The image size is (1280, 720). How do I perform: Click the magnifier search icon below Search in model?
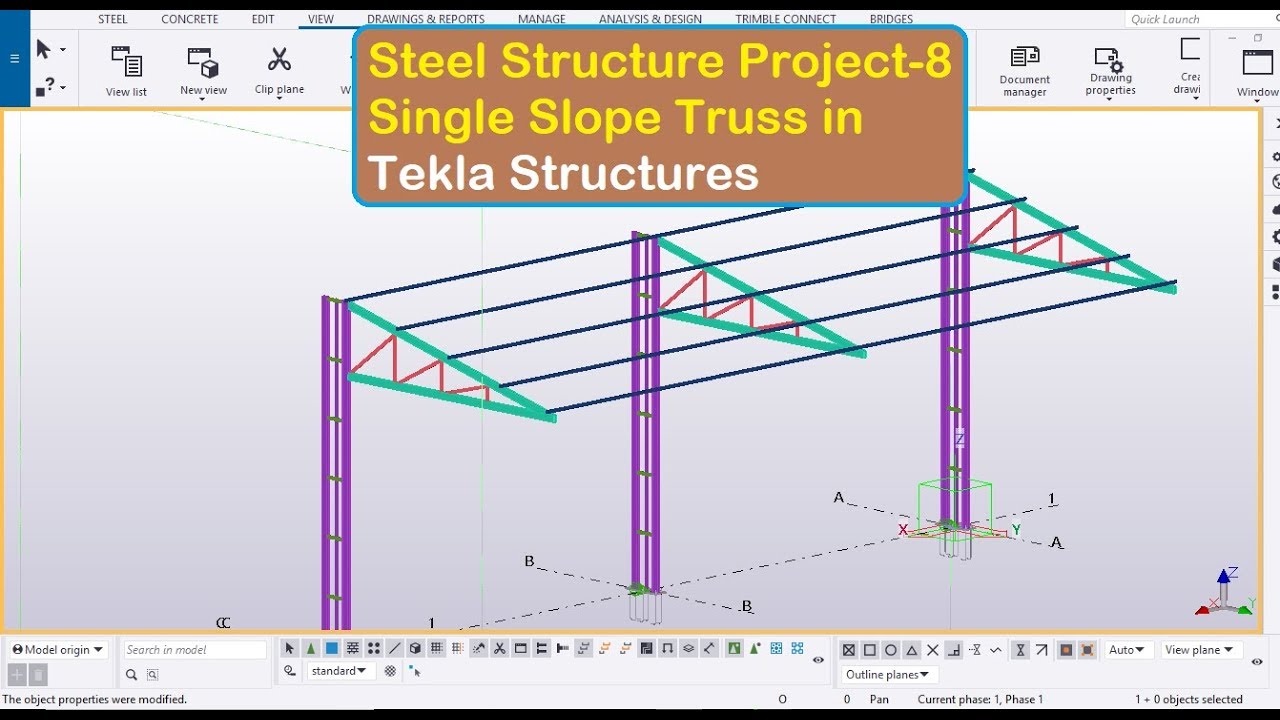point(131,675)
